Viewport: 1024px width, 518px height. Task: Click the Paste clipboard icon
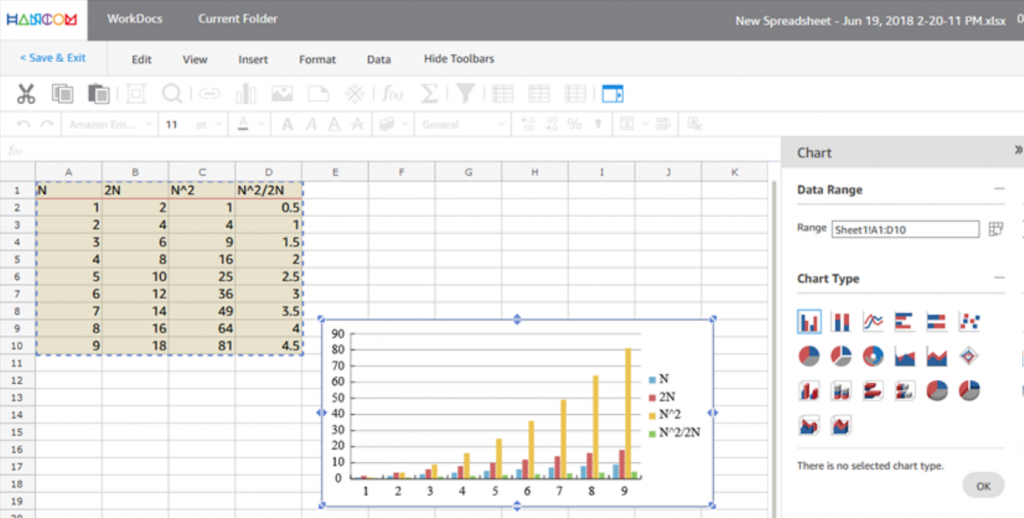click(x=99, y=94)
